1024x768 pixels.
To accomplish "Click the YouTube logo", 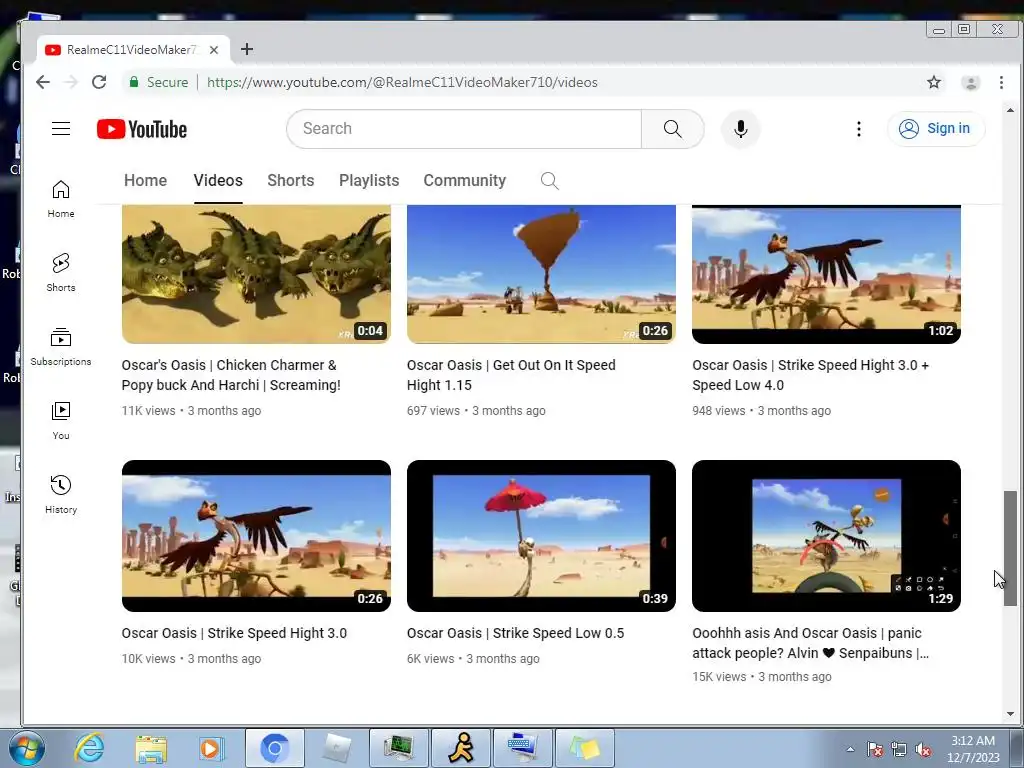I will [x=142, y=129].
